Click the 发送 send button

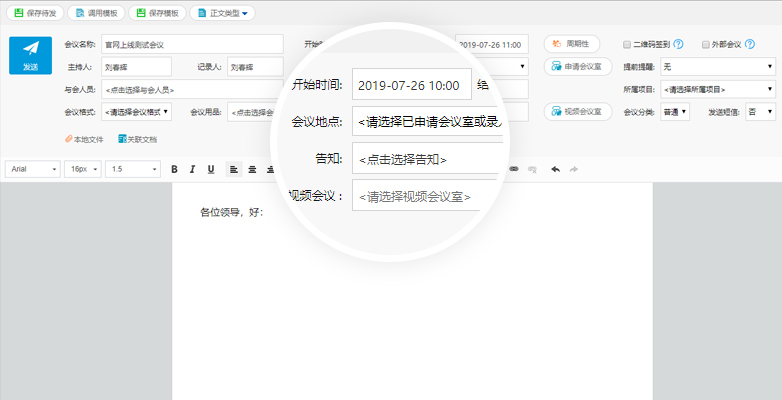[x=30, y=55]
